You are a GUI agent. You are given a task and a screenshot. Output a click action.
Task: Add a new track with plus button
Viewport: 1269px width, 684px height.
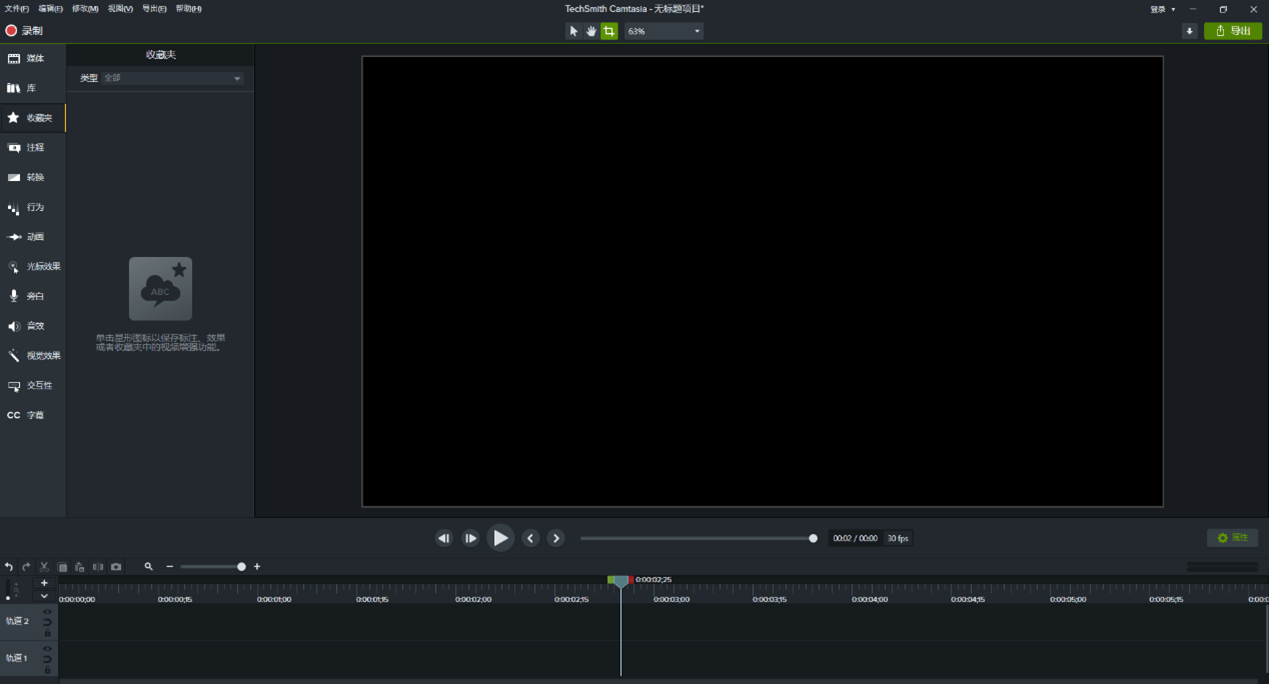click(x=44, y=583)
